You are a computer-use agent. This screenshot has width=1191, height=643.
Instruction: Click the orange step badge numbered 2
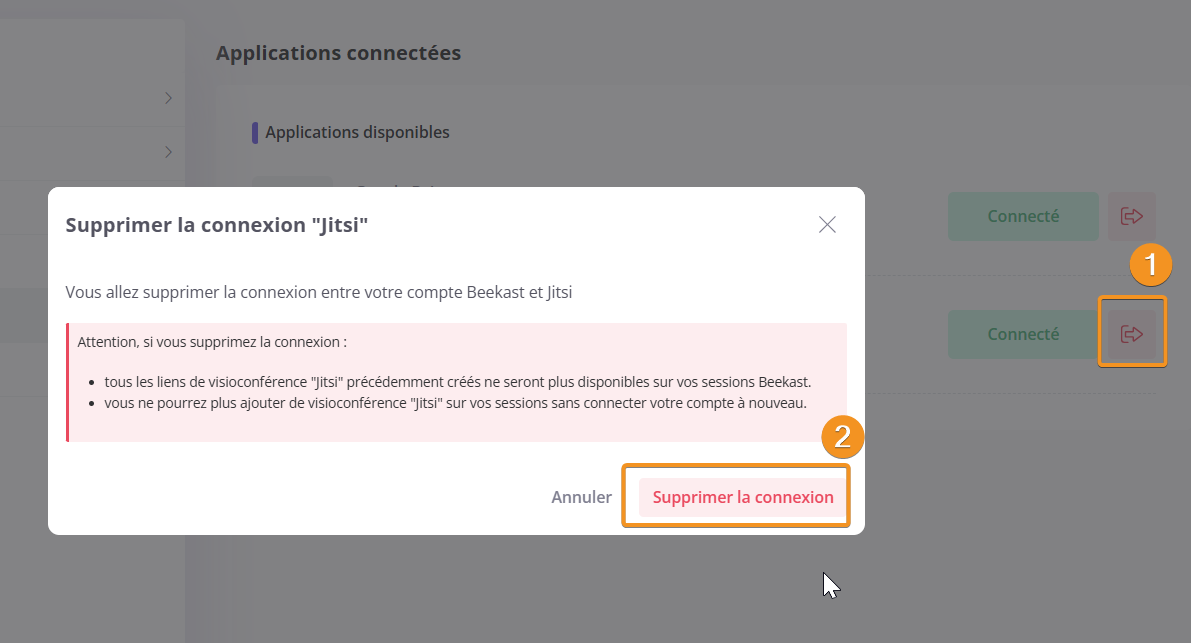pyautogui.click(x=842, y=436)
